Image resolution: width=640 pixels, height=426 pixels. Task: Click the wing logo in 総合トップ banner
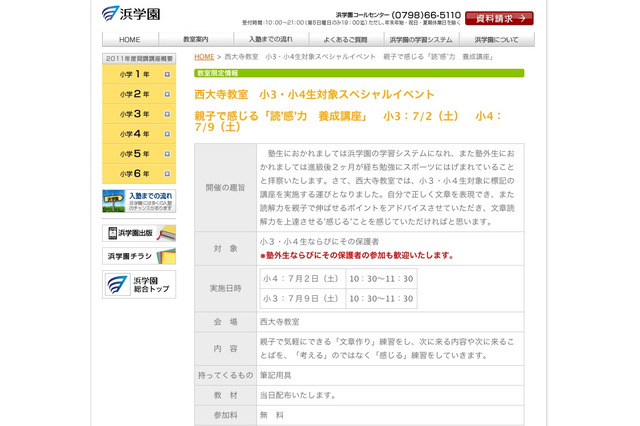pos(117,284)
